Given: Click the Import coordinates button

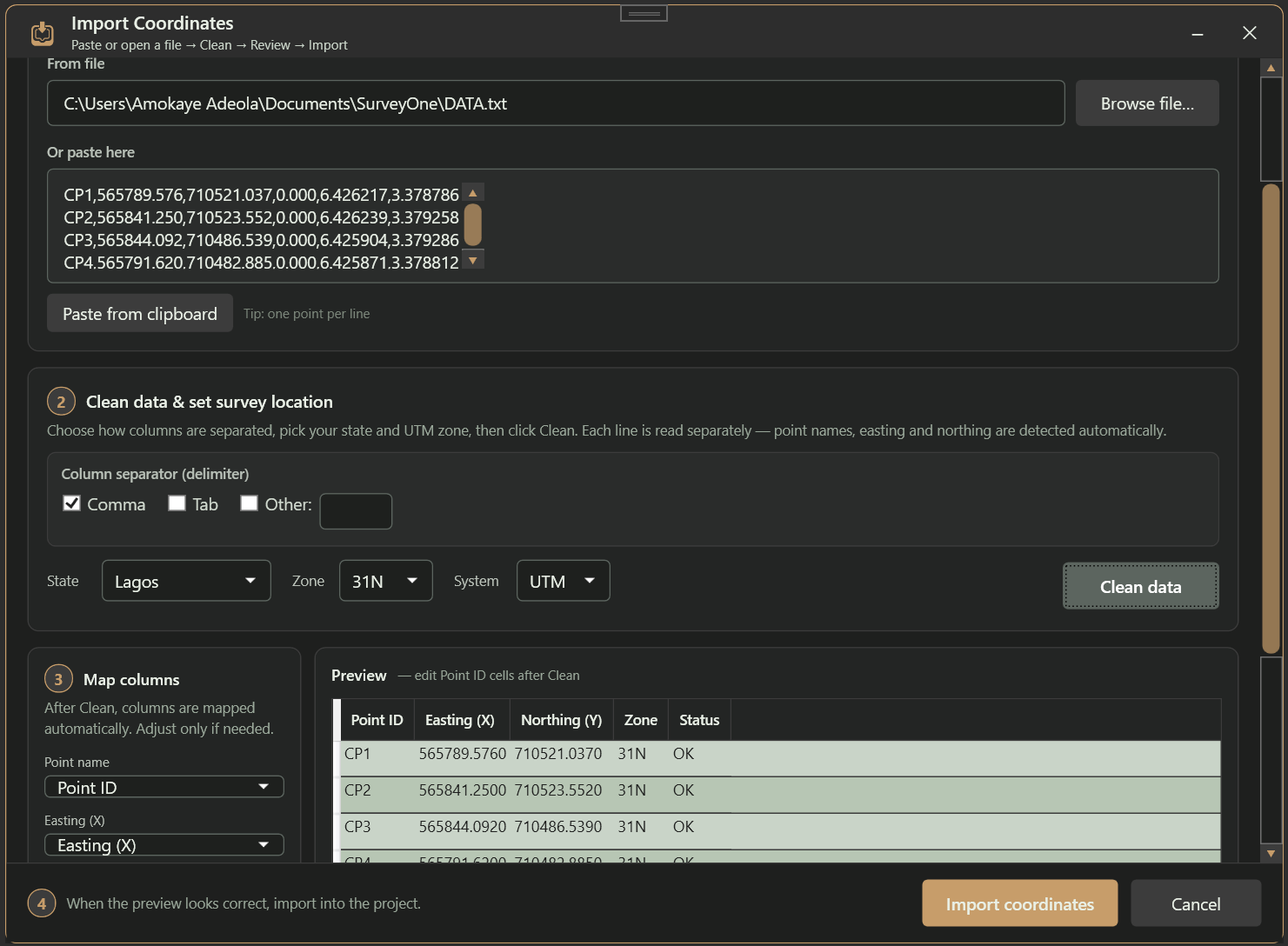Looking at the screenshot, I should click(x=1020, y=903).
